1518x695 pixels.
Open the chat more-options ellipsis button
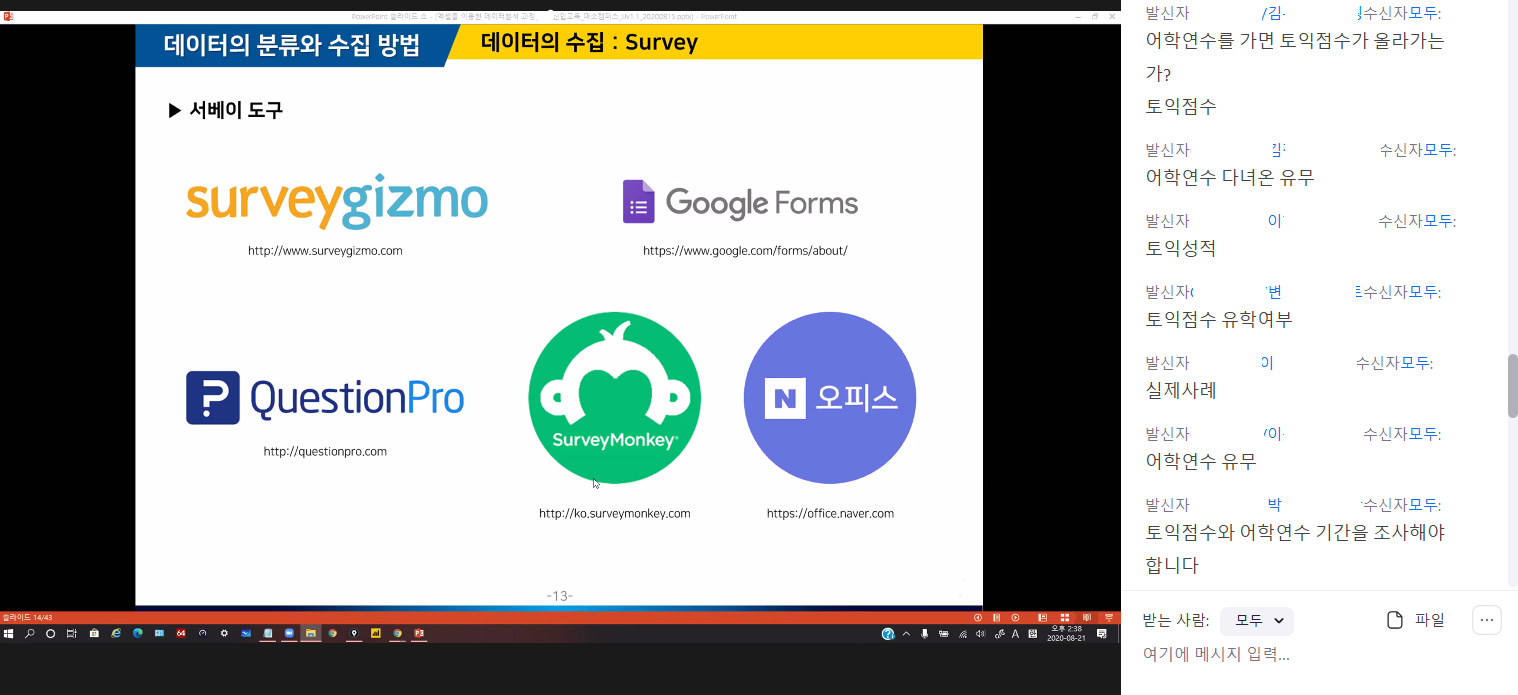coord(1486,620)
